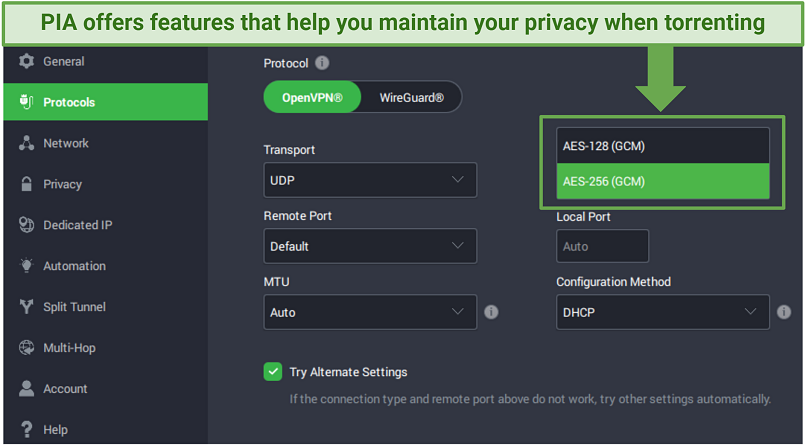Click the Dedicated IP globe icon
This screenshot has width=806, height=446.
point(26,225)
